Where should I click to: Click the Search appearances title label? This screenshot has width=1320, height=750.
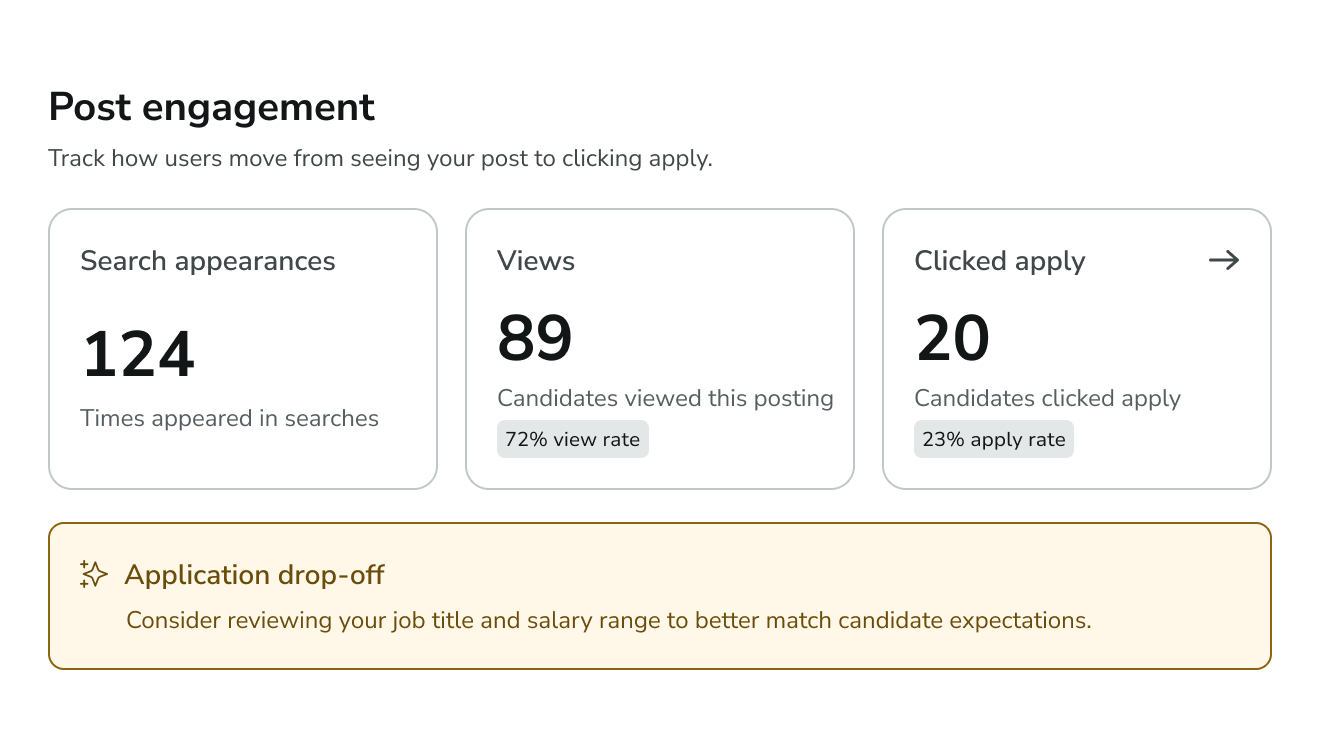tap(208, 261)
